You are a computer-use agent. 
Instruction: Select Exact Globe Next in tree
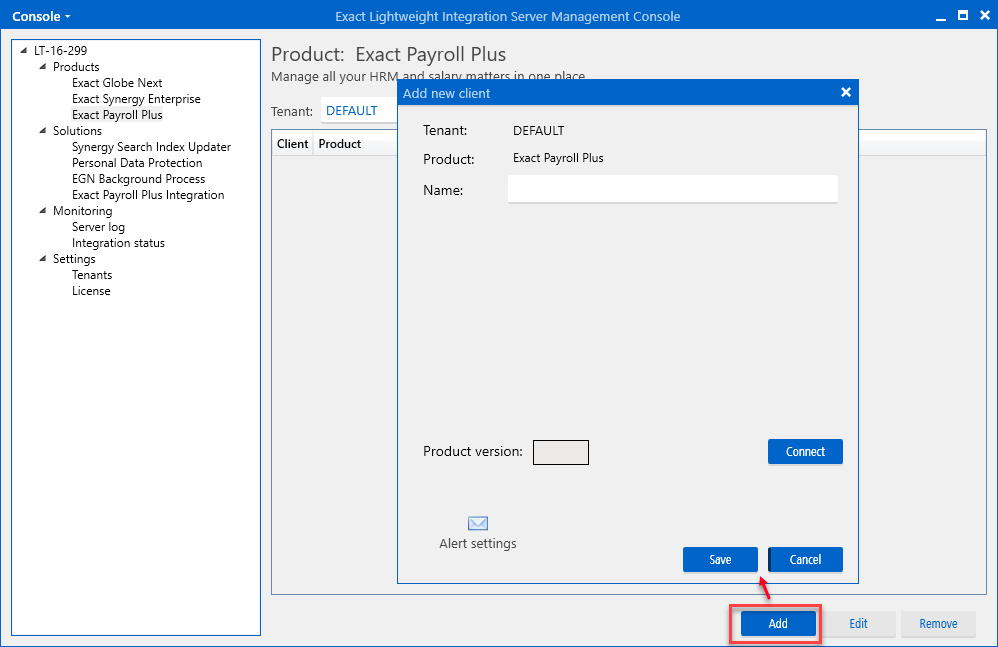(x=117, y=83)
